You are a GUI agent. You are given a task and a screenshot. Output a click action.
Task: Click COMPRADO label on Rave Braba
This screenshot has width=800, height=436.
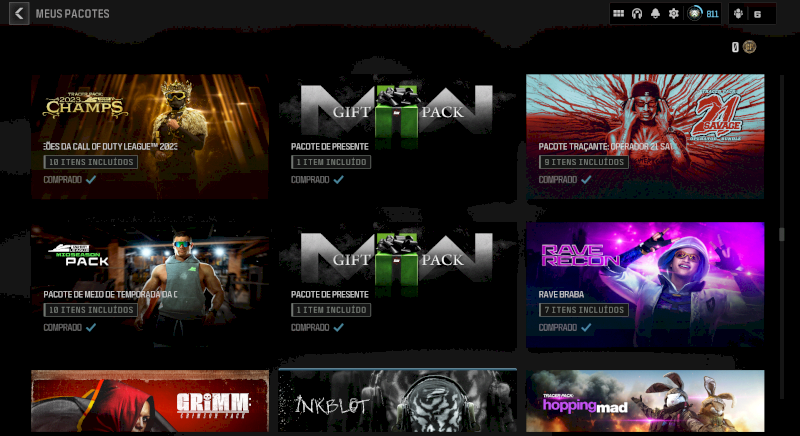click(x=558, y=327)
